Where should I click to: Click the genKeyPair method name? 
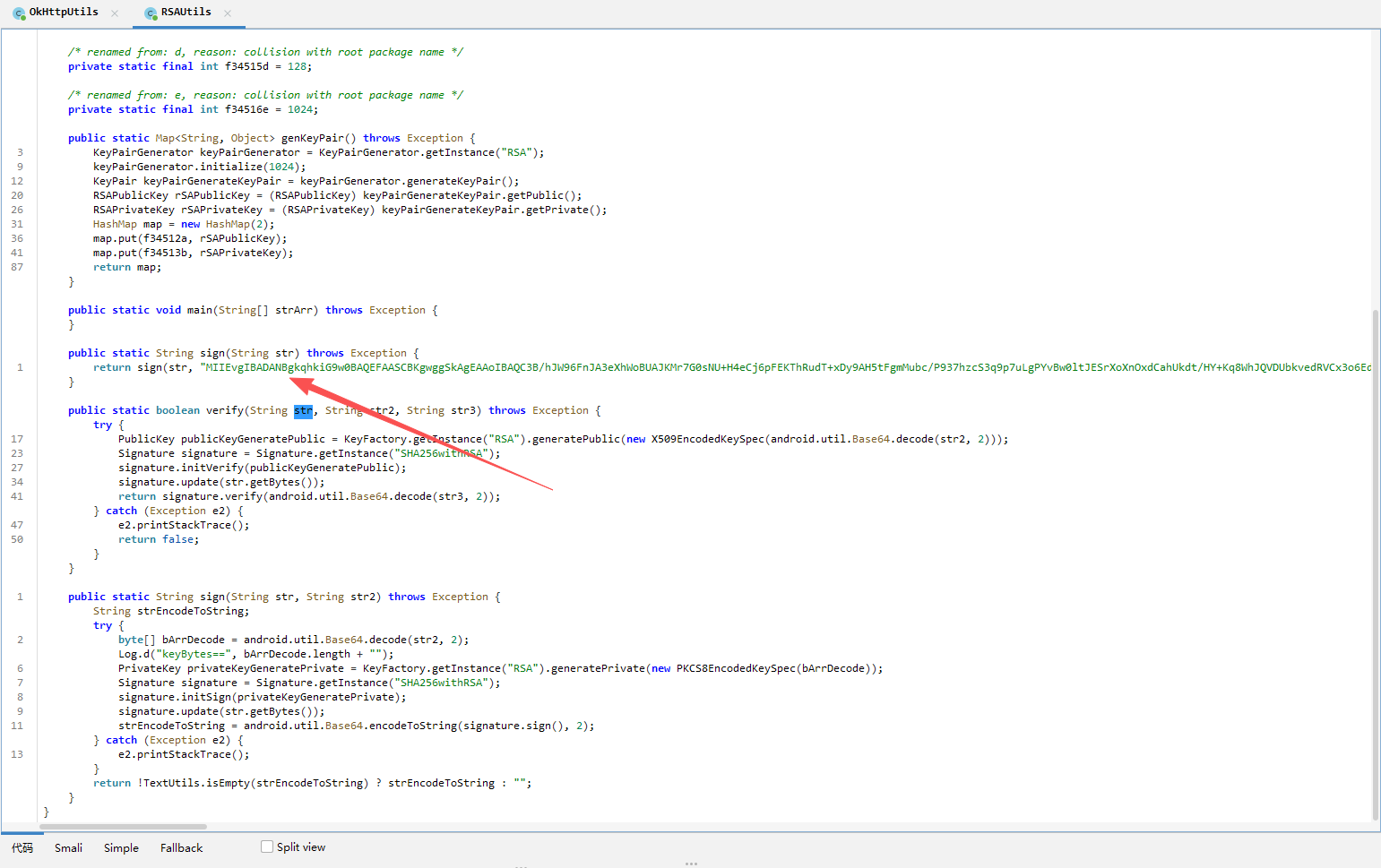click(312, 138)
